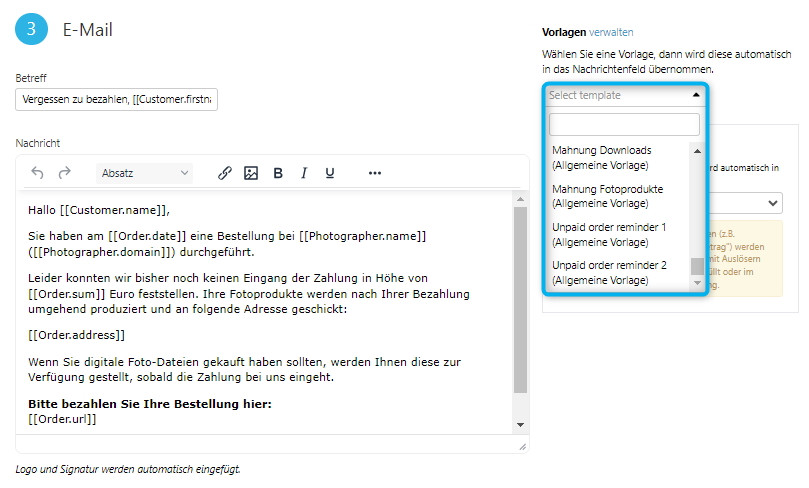Click the bold Bitte bezahlen Sie Ihre Bestellung line
Viewport: 809px width, 488px height.
(150, 404)
